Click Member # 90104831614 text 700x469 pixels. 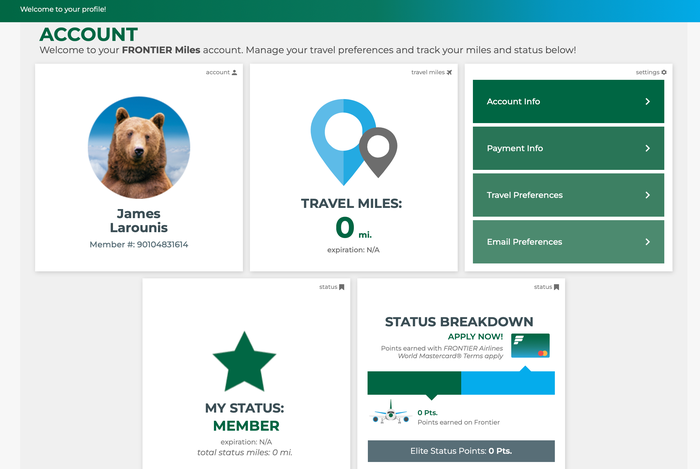(139, 245)
